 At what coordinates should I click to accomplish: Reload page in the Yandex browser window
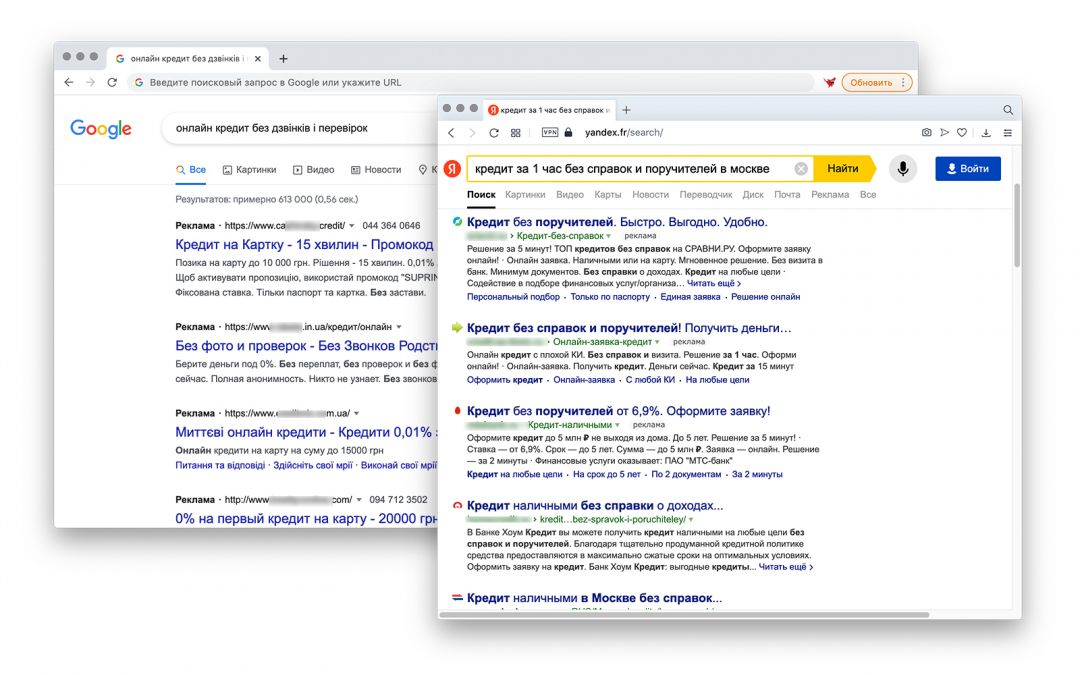[x=494, y=133]
